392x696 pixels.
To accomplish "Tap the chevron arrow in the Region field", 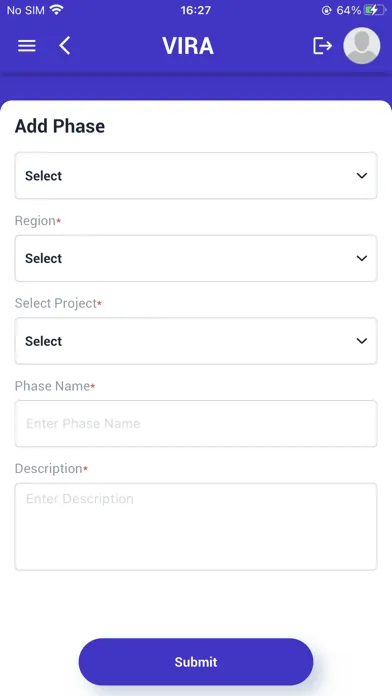I will (362, 258).
